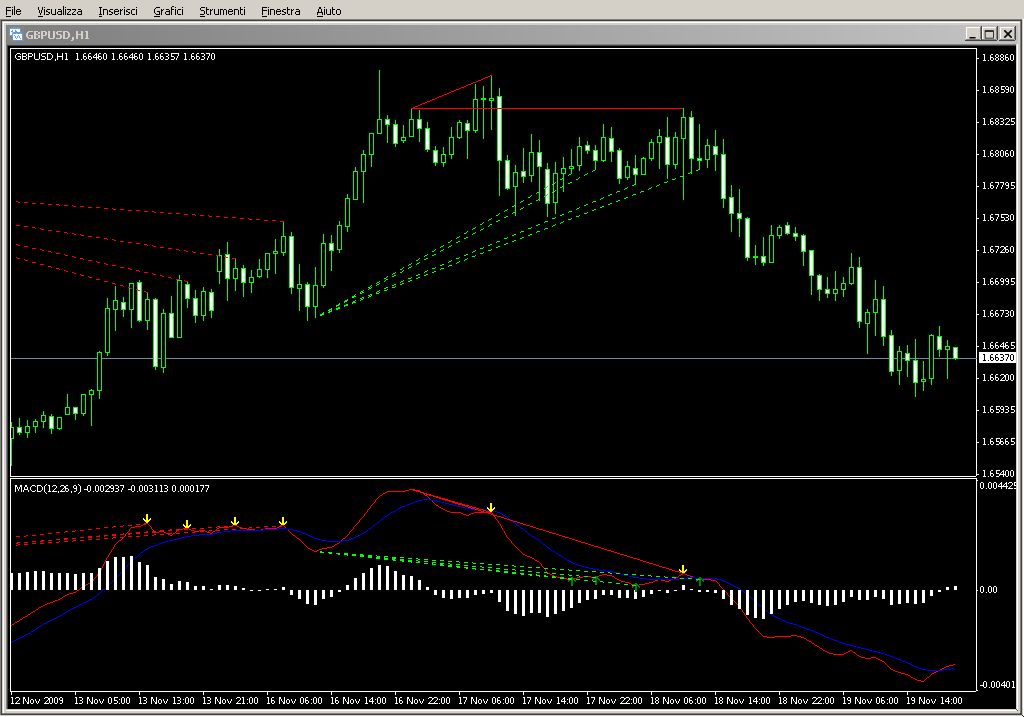Click the 16 Nov 06:00 time axis label
1024x717 pixels.
point(294,701)
